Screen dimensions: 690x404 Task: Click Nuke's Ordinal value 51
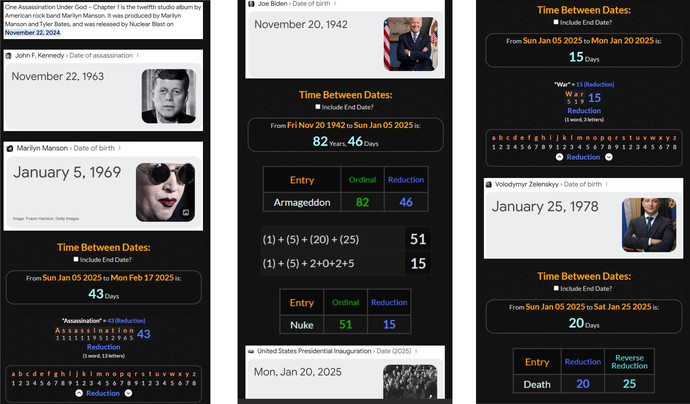coord(345,325)
